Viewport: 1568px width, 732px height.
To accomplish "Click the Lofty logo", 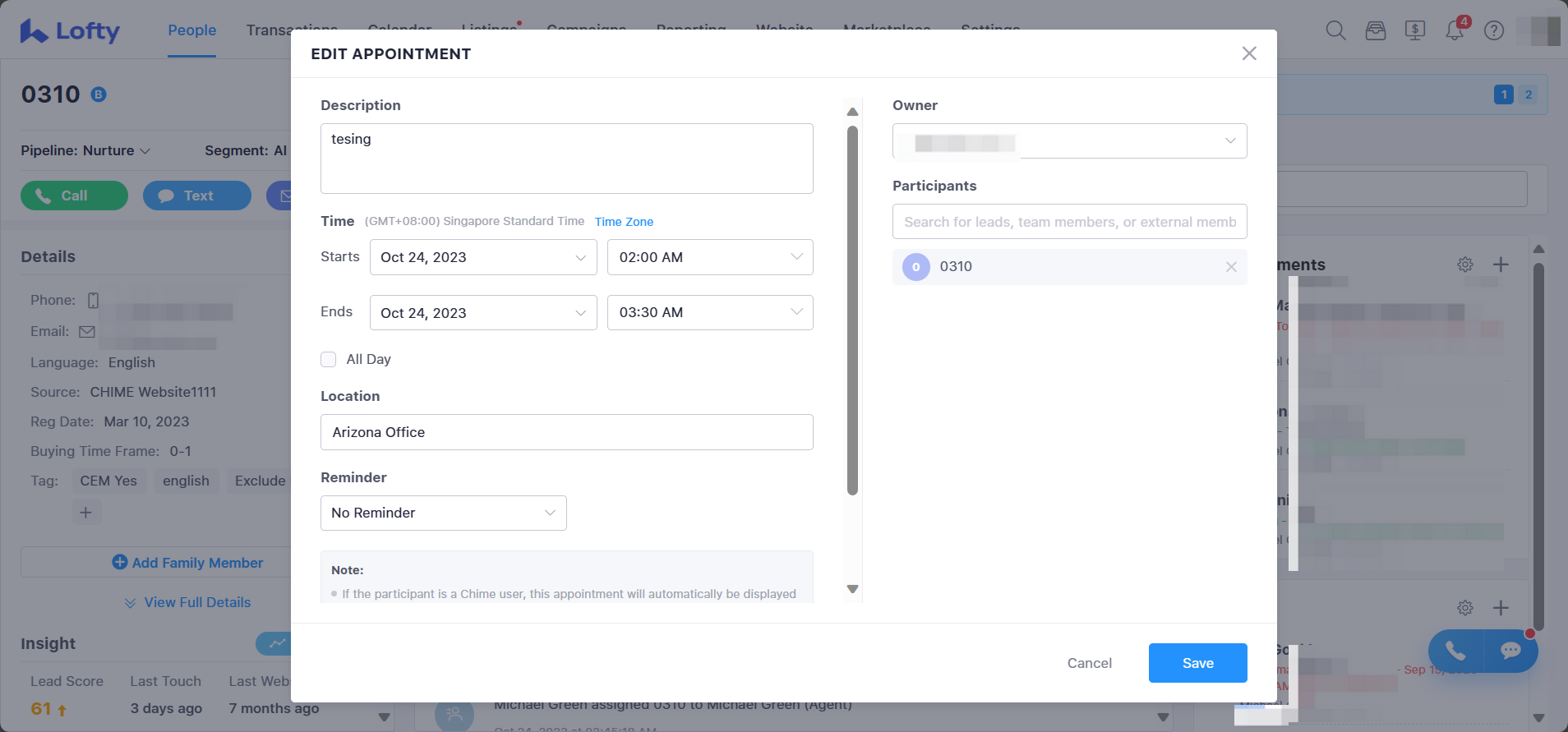I will click(x=71, y=31).
